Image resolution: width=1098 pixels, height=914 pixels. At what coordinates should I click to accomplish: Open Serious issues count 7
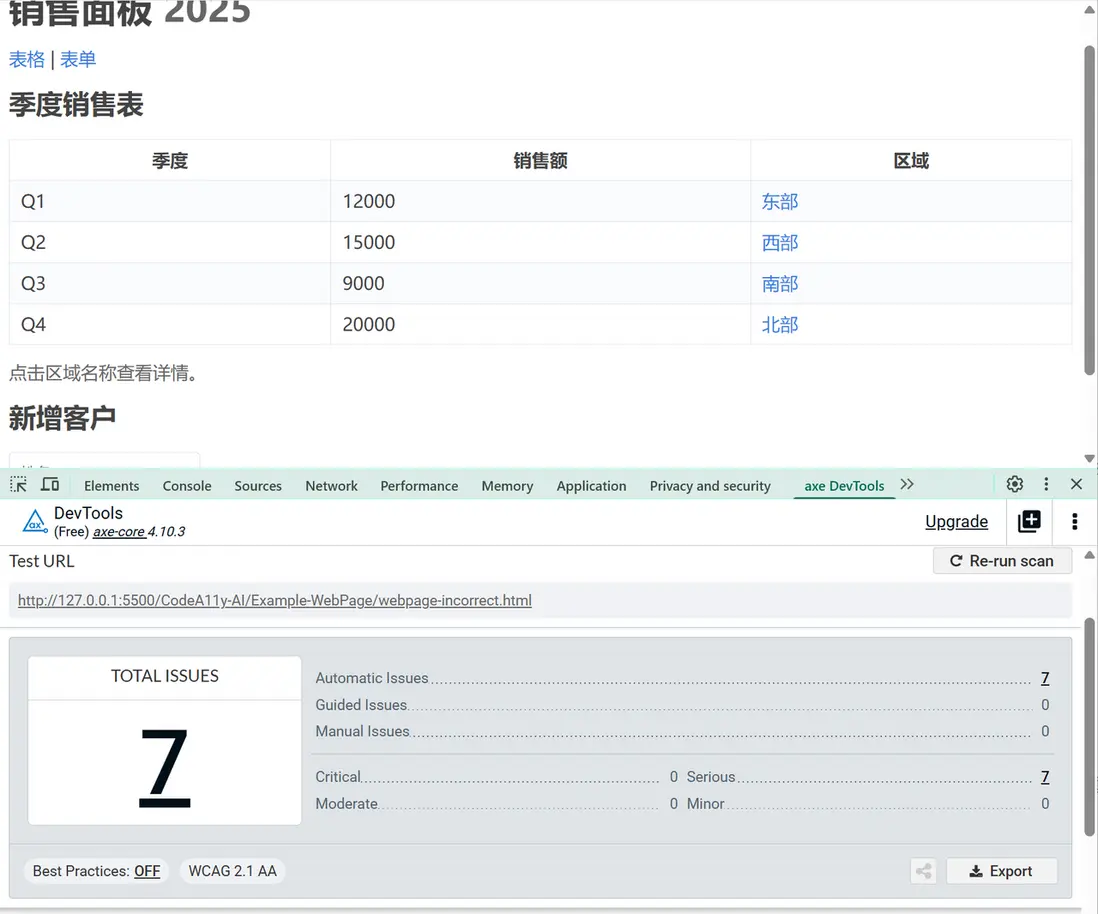pyautogui.click(x=1045, y=777)
